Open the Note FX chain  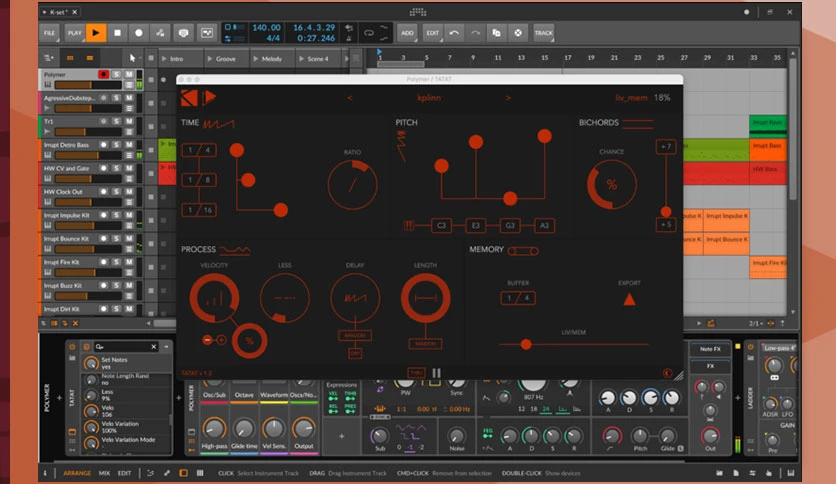(x=710, y=349)
